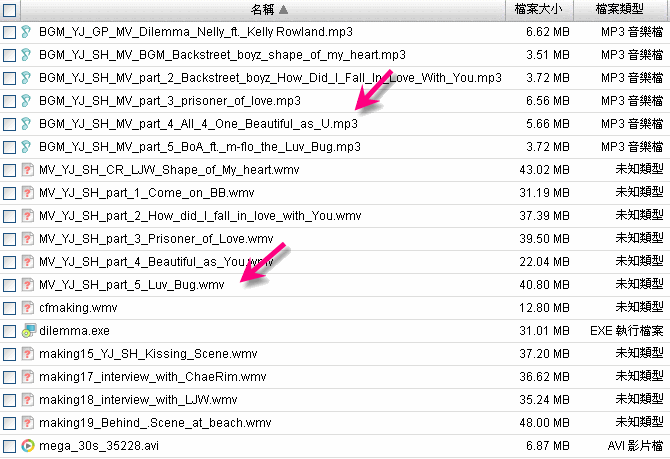Click the ascending sort arrow beside 名稱
The width and height of the screenshot is (670, 459).
tap(283, 9)
